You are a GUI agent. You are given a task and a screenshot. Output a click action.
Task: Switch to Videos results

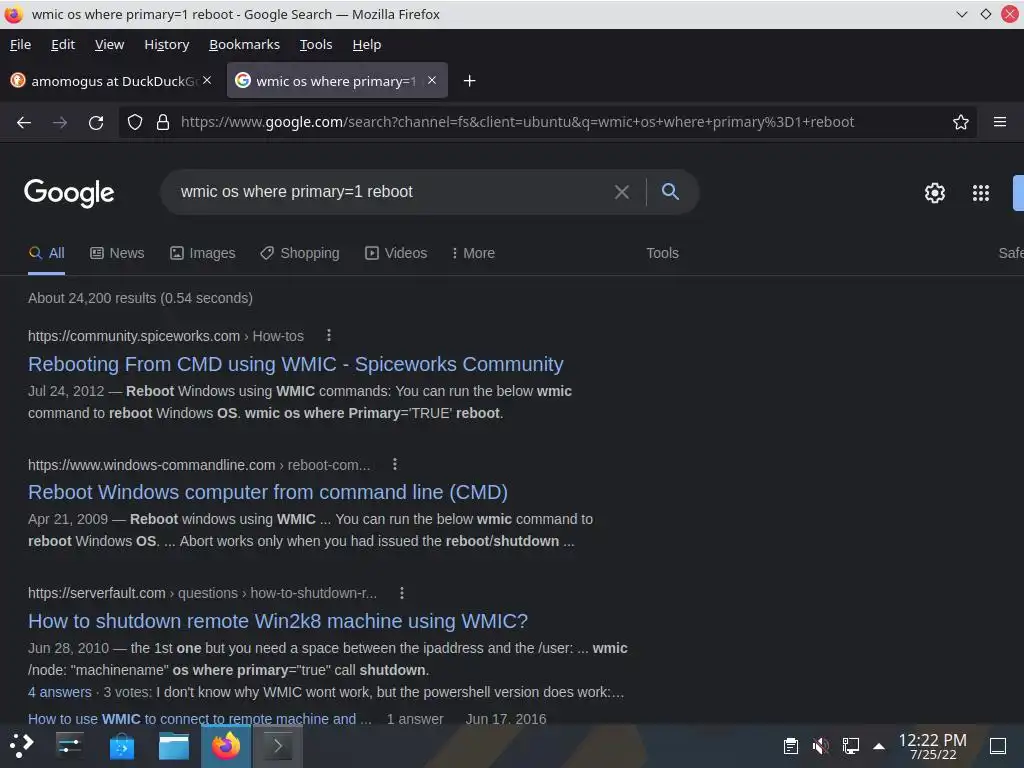pos(396,253)
